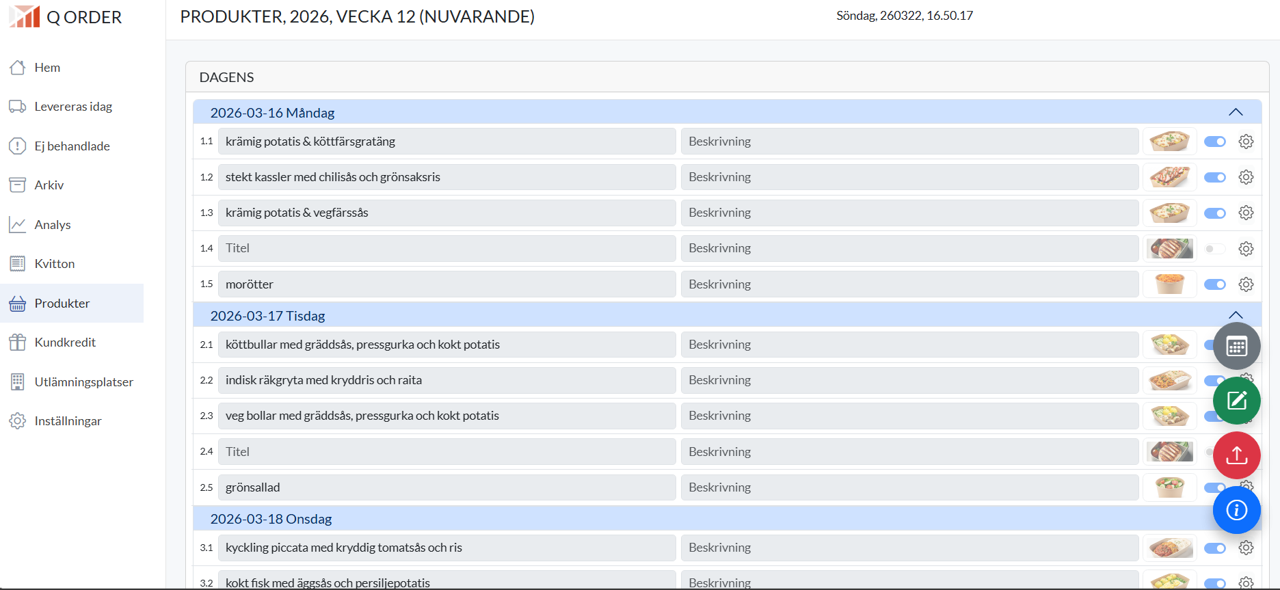Screen dimensions: 1280x590
Task: Click the empty Titel field on row 1.4
Action: click(447, 248)
